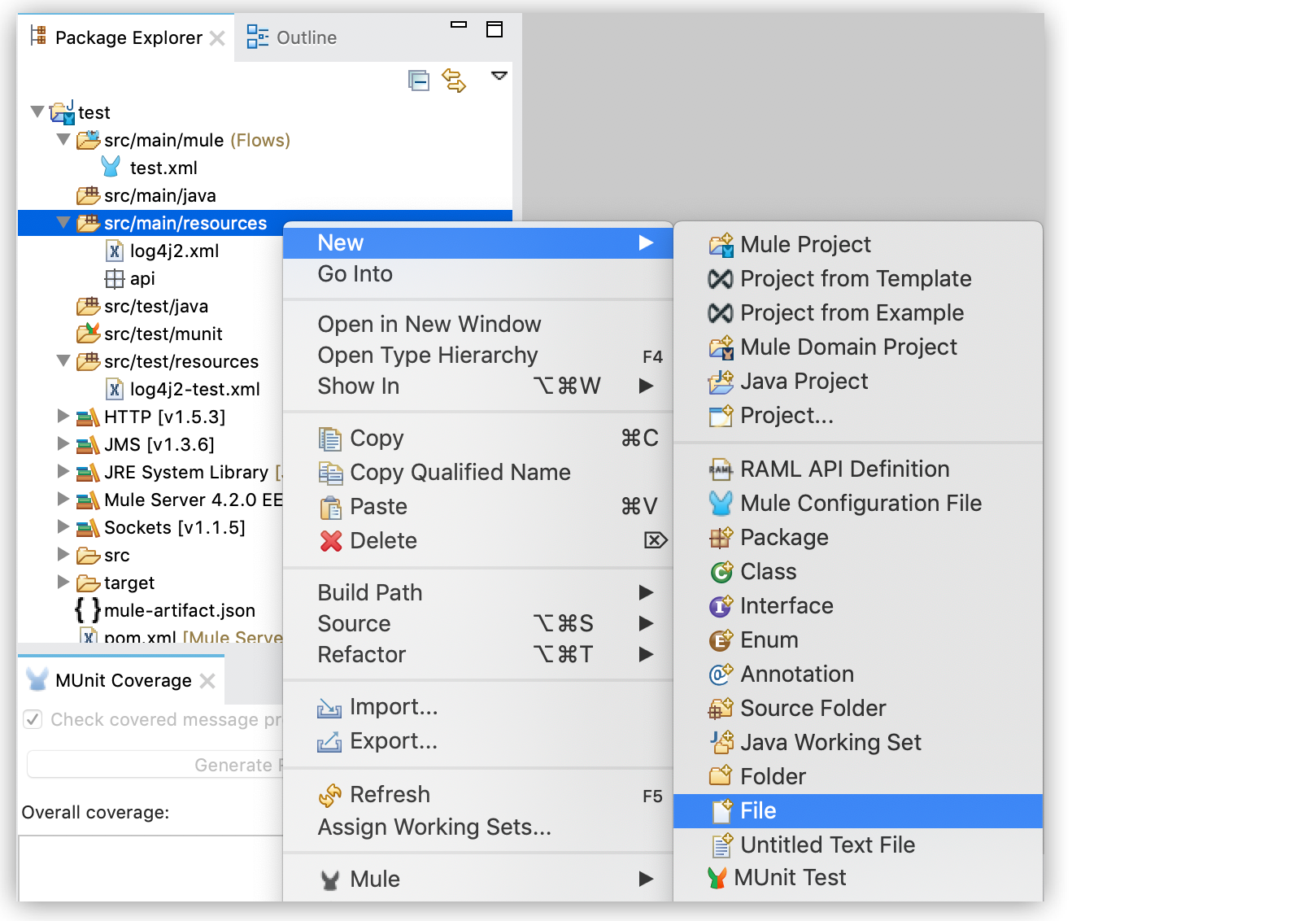Click the red Delete icon

point(331,540)
